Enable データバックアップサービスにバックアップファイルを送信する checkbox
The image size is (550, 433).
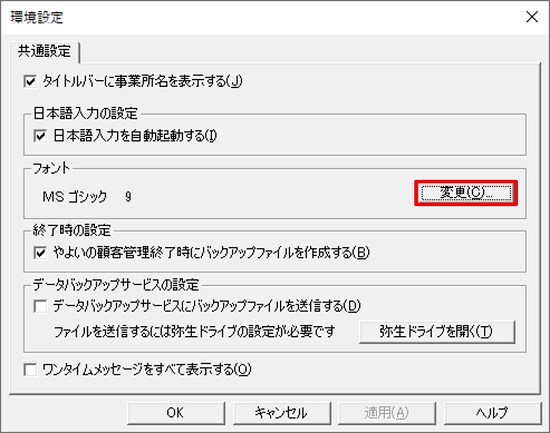40,306
